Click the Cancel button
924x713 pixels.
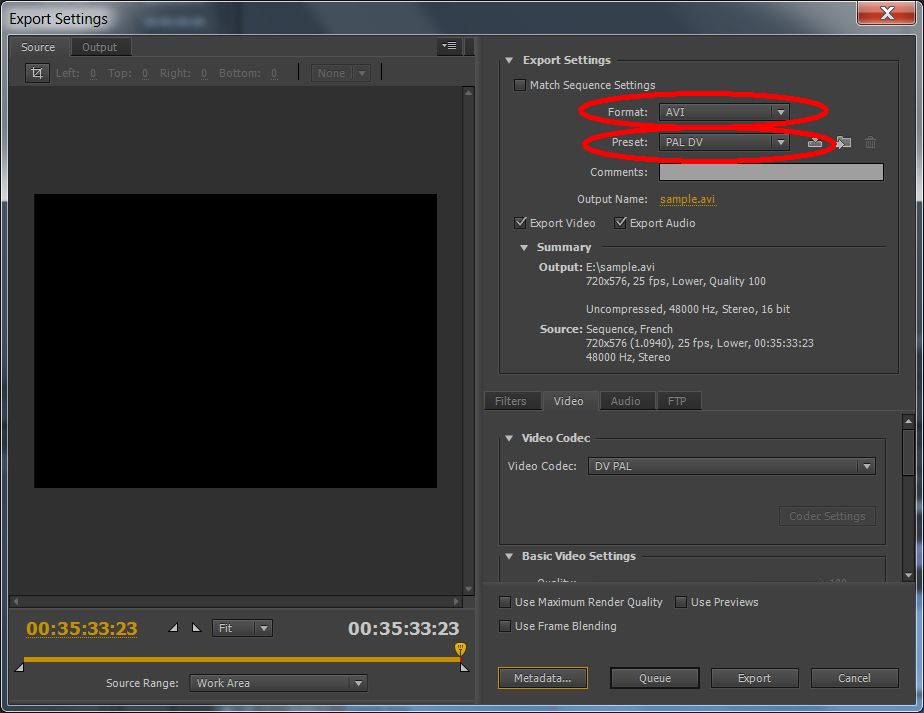click(854, 678)
